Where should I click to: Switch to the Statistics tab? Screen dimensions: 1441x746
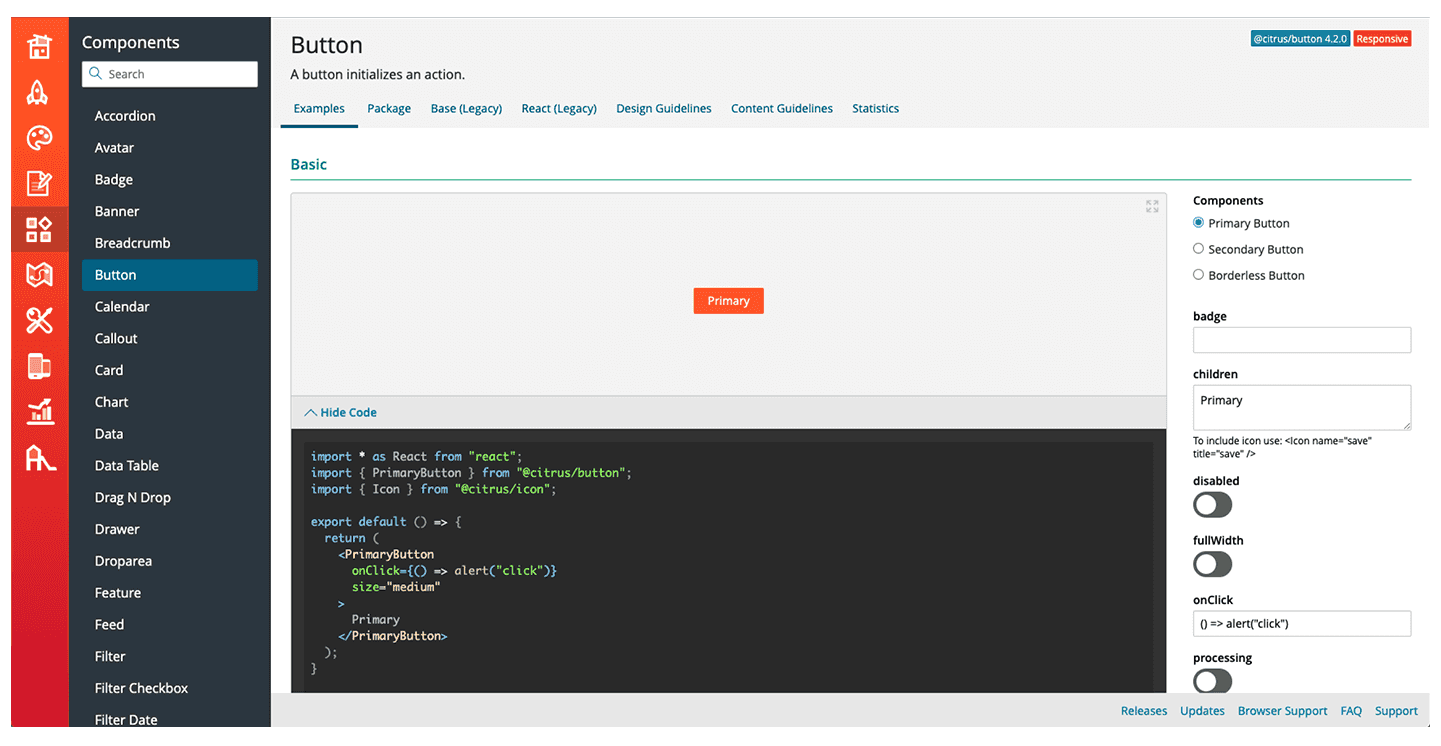[x=875, y=108]
